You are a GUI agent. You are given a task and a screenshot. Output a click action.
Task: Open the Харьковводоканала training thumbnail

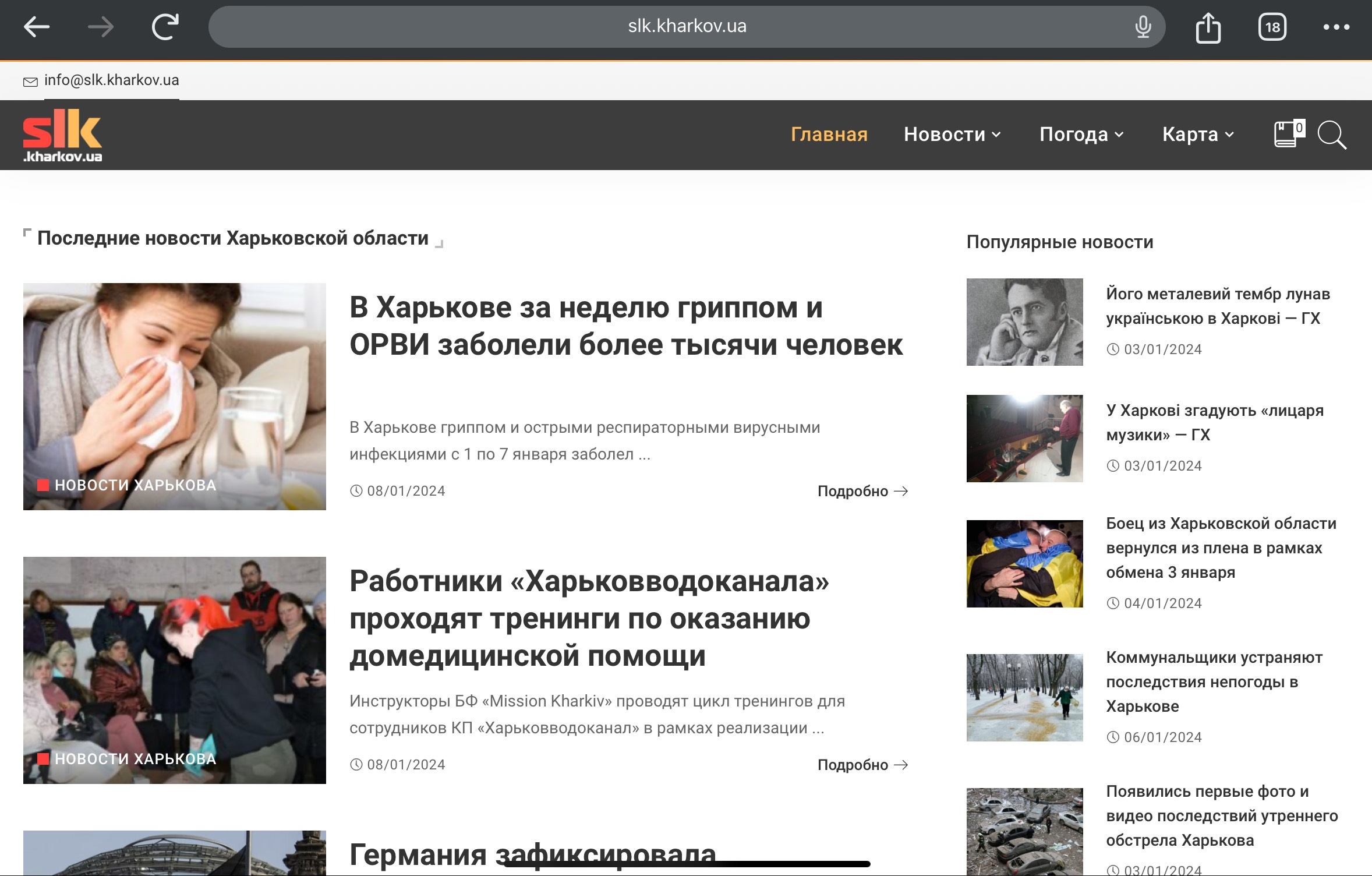click(175, 670)
